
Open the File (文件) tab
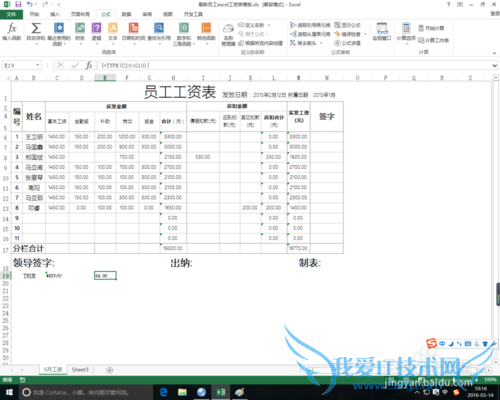(x=11, y=14)
